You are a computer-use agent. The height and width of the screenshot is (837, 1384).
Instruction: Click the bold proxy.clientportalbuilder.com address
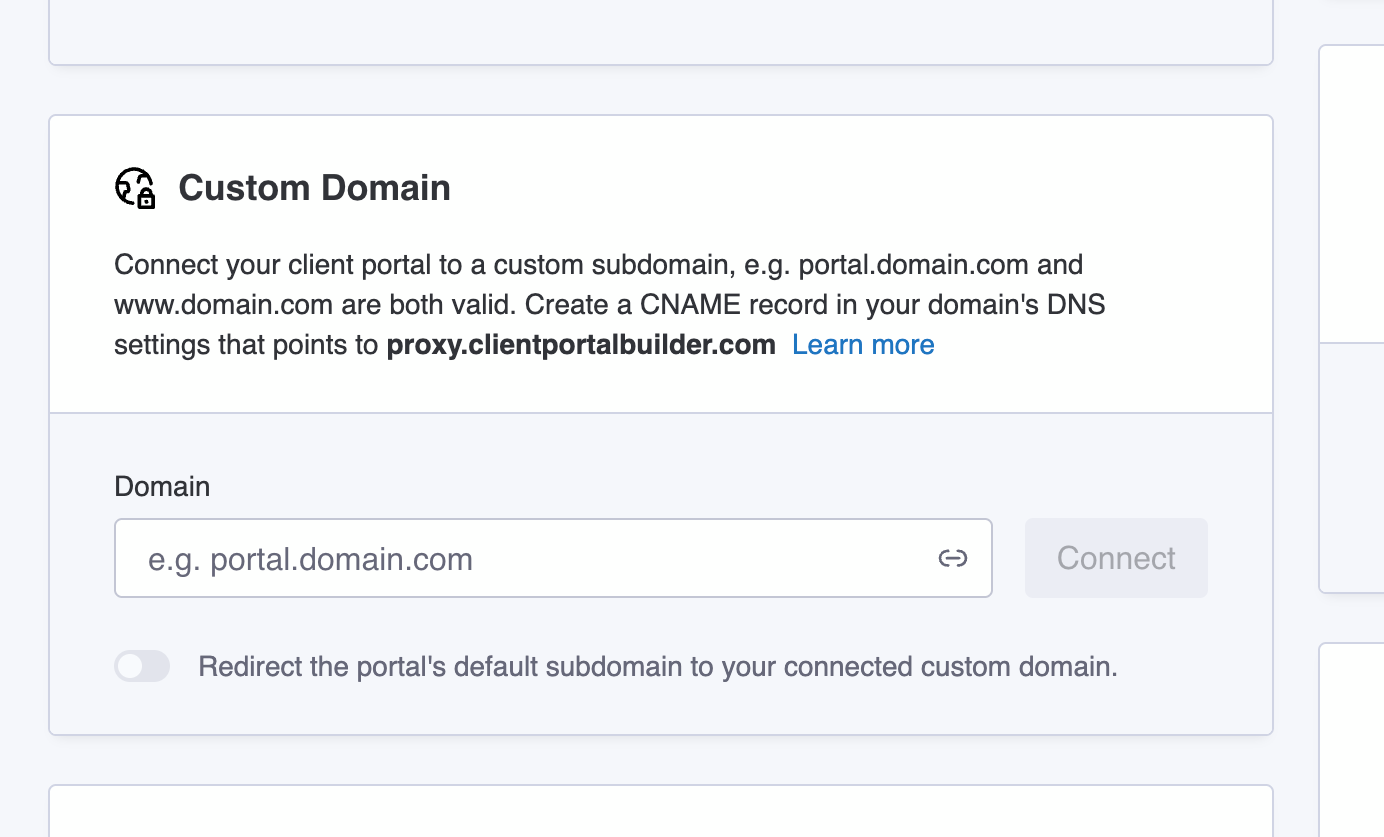(581, 345)
